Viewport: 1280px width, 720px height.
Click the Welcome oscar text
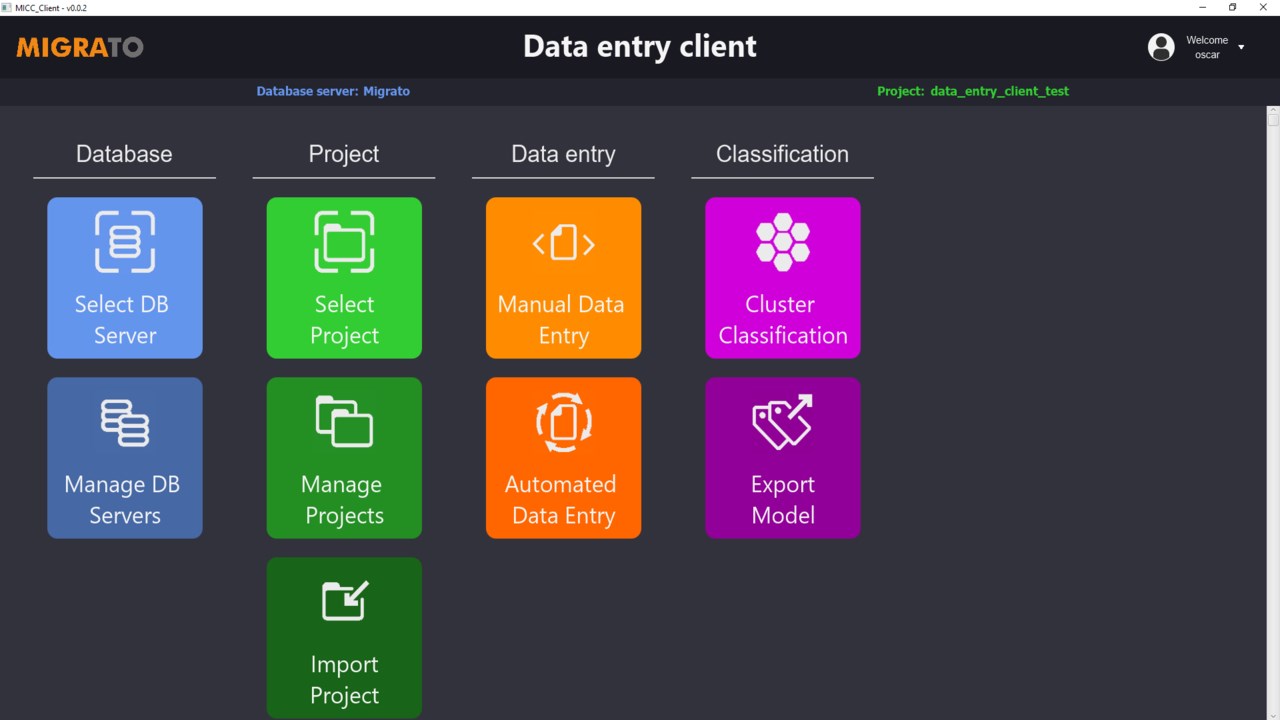[x=1207, y=47]
